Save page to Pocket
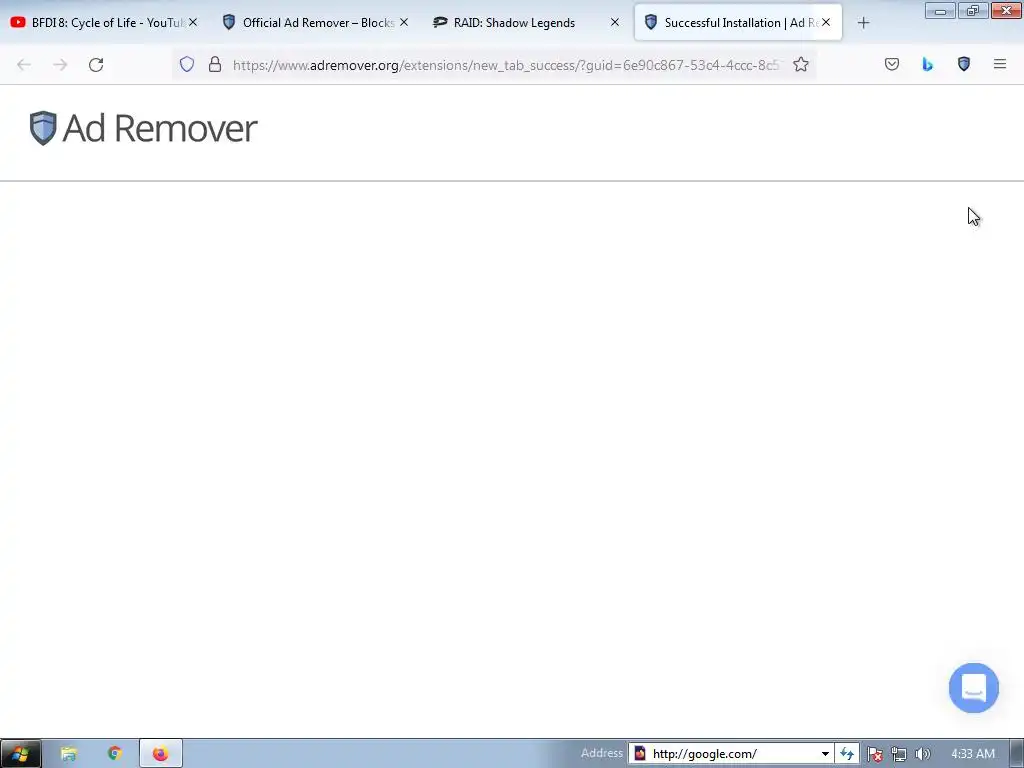The width and height of the screenshot is (1024, 768). [x=892, y=64]
